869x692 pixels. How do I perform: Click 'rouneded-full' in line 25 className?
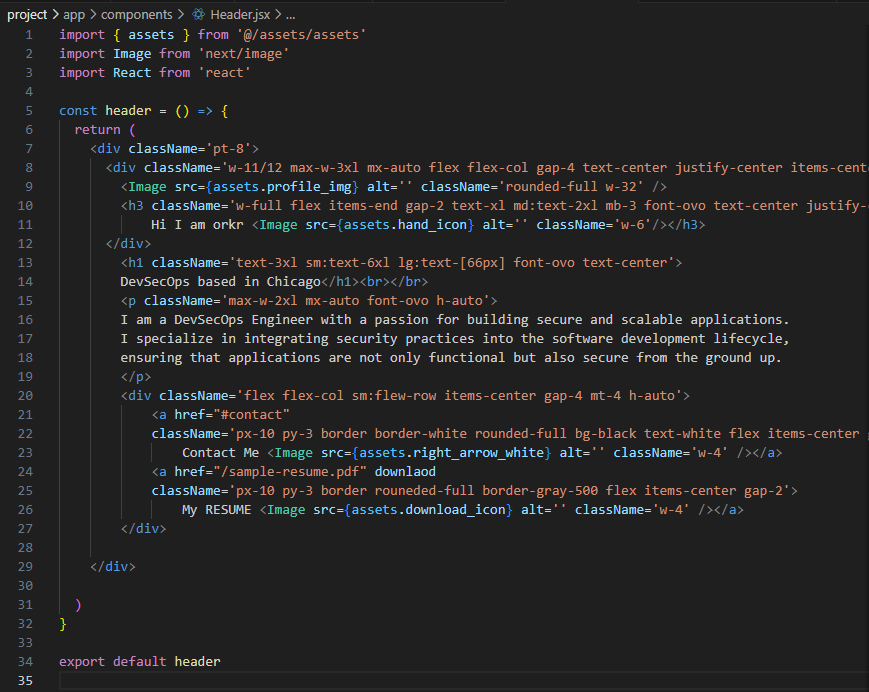[x=425, y=491]
